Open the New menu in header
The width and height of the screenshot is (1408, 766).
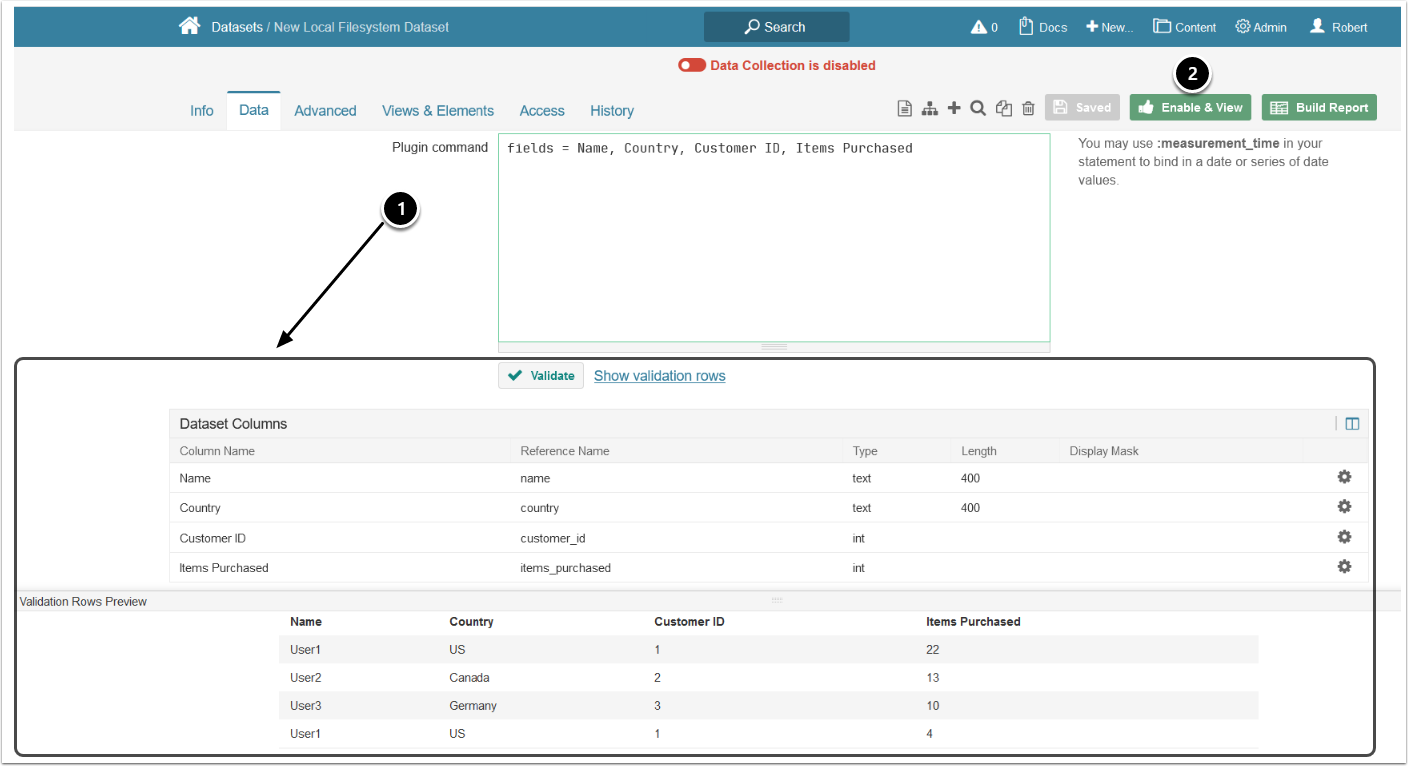(1109, 27)
